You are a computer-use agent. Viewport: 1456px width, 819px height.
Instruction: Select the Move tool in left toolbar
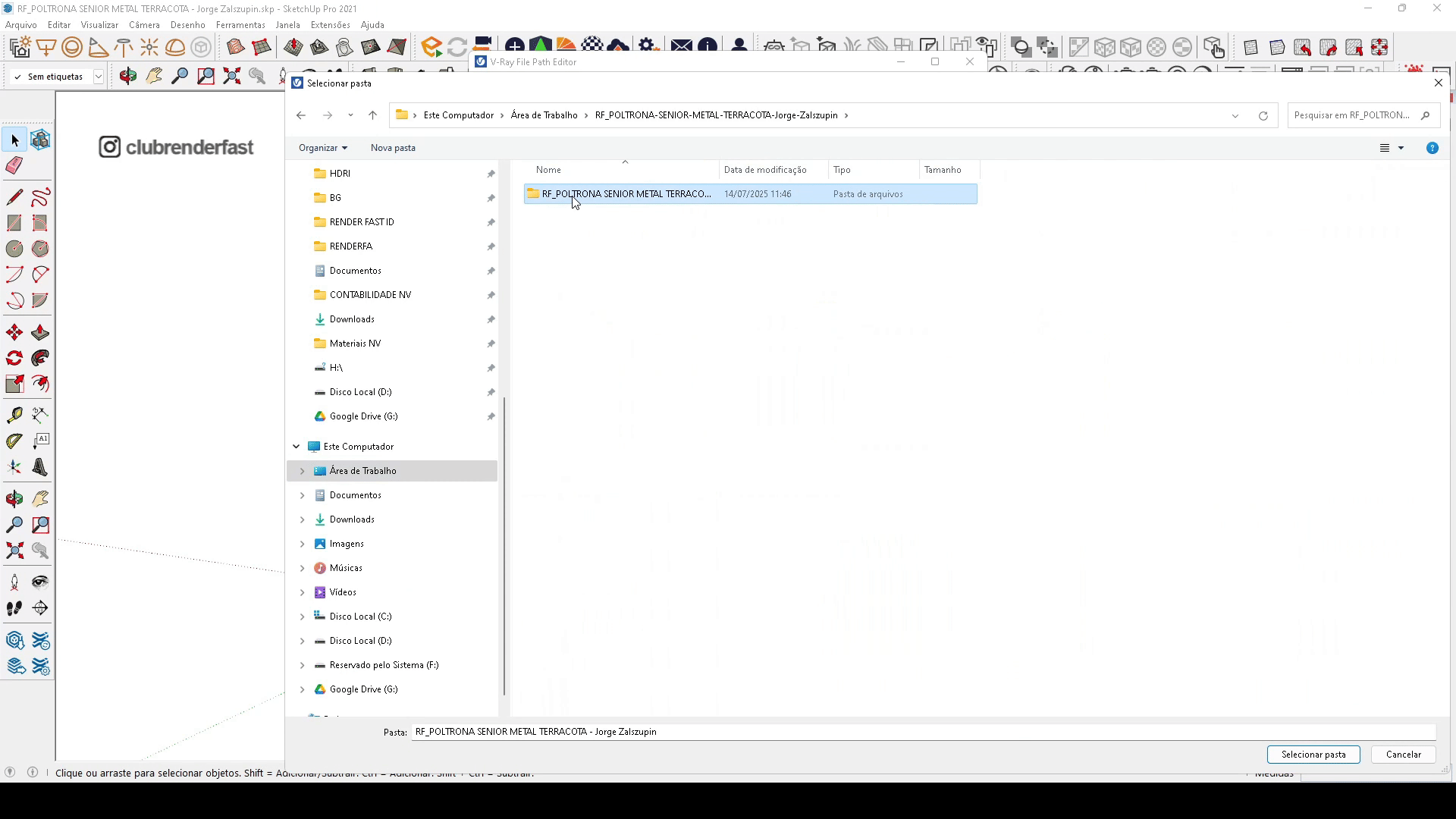click(x=14, y=333)
